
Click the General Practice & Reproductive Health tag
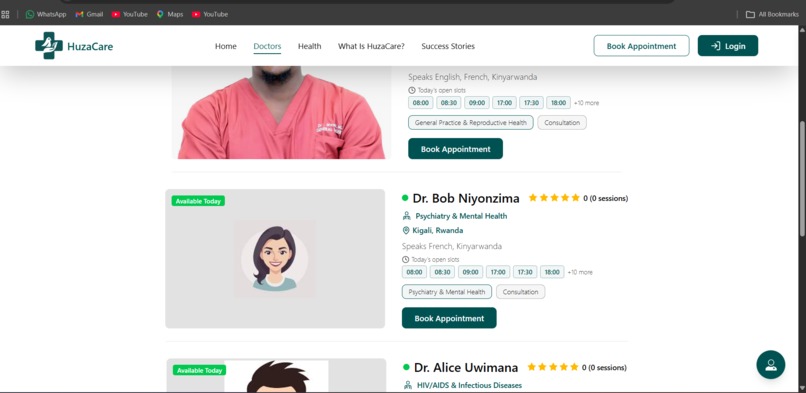pos(471,122)
